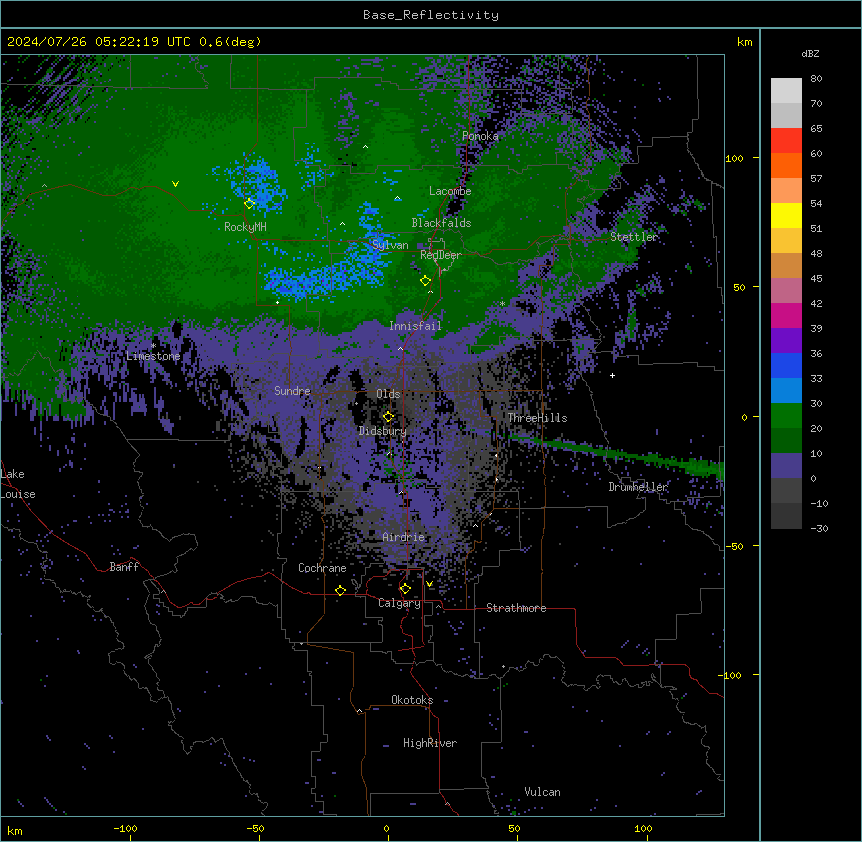Click the white caret marker left of Lacombe
The image size is (862, 842).
click(397, 198)
